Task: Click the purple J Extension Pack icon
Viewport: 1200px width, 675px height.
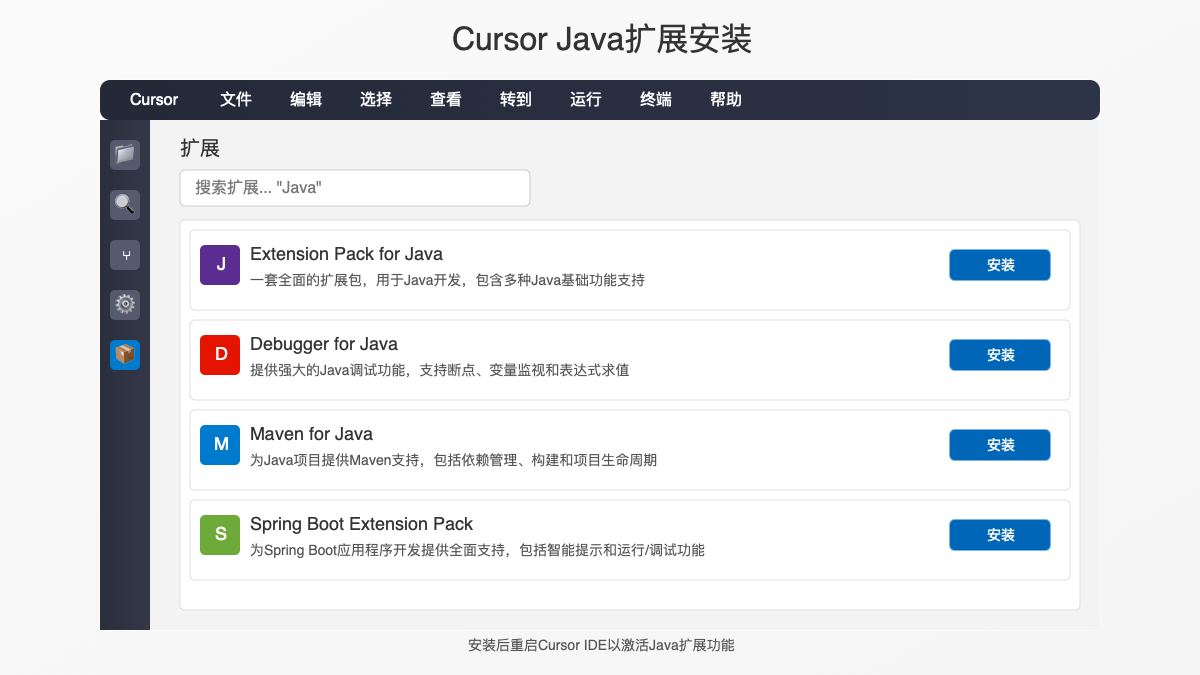Action: coord(220,265)
